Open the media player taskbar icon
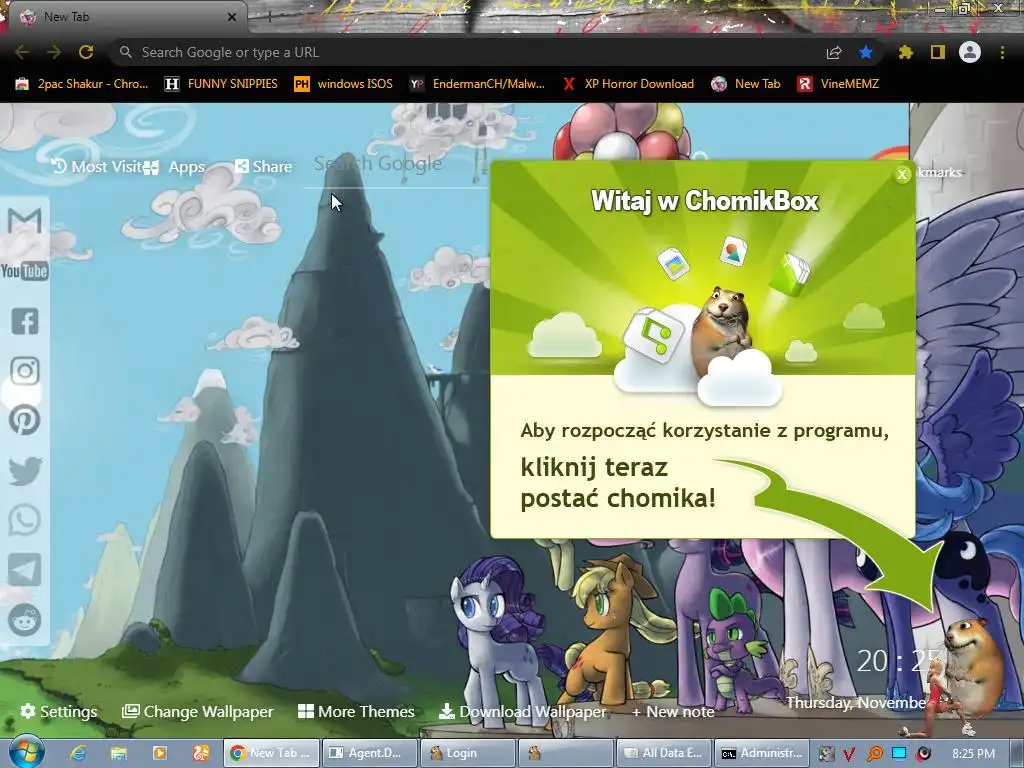The height and width of the screenshot is (768, 1024). [159, 753]
